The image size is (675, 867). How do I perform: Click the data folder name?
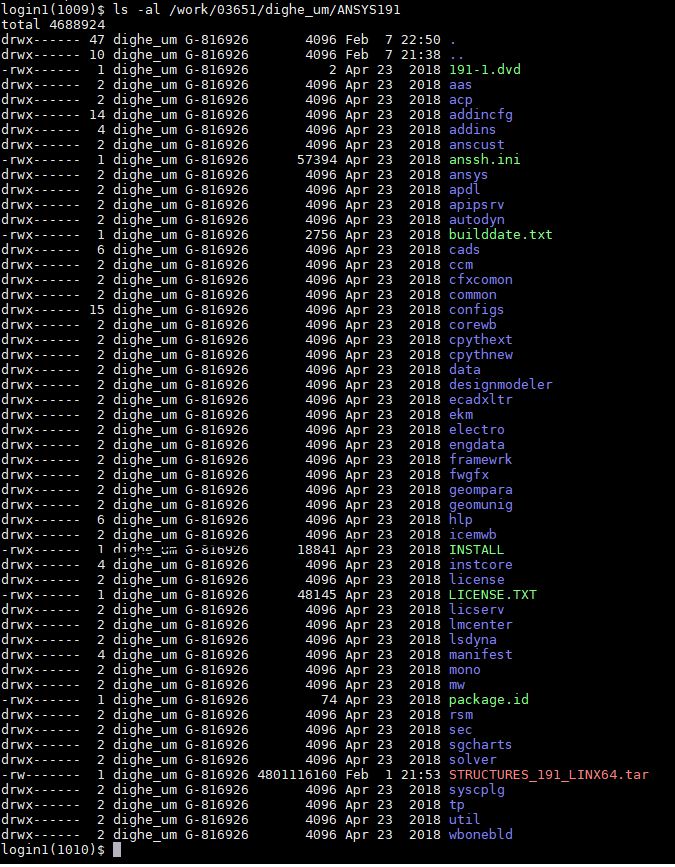(464, 369)
